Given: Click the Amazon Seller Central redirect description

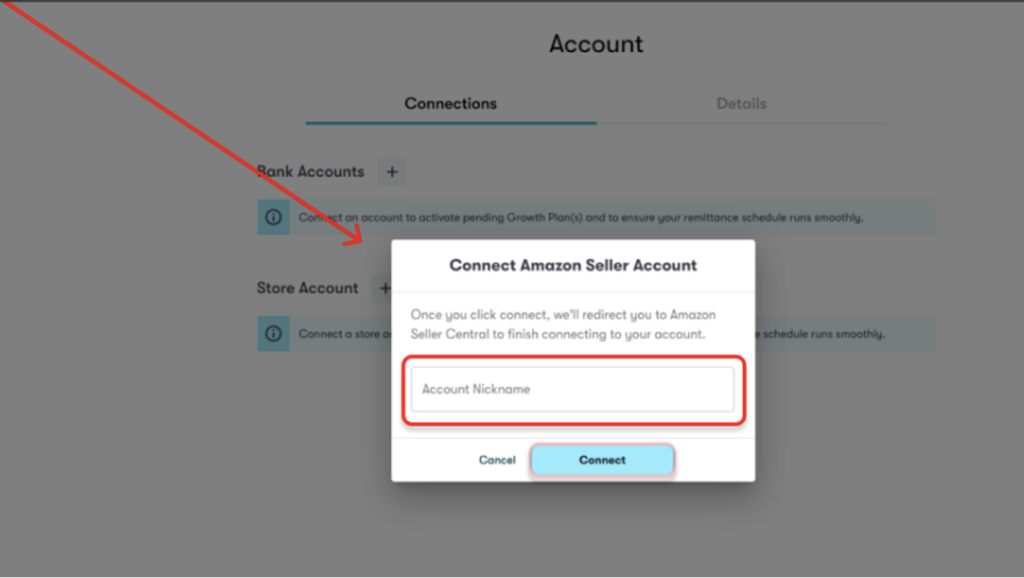Looking at the screenshot, I should point(563,325).
